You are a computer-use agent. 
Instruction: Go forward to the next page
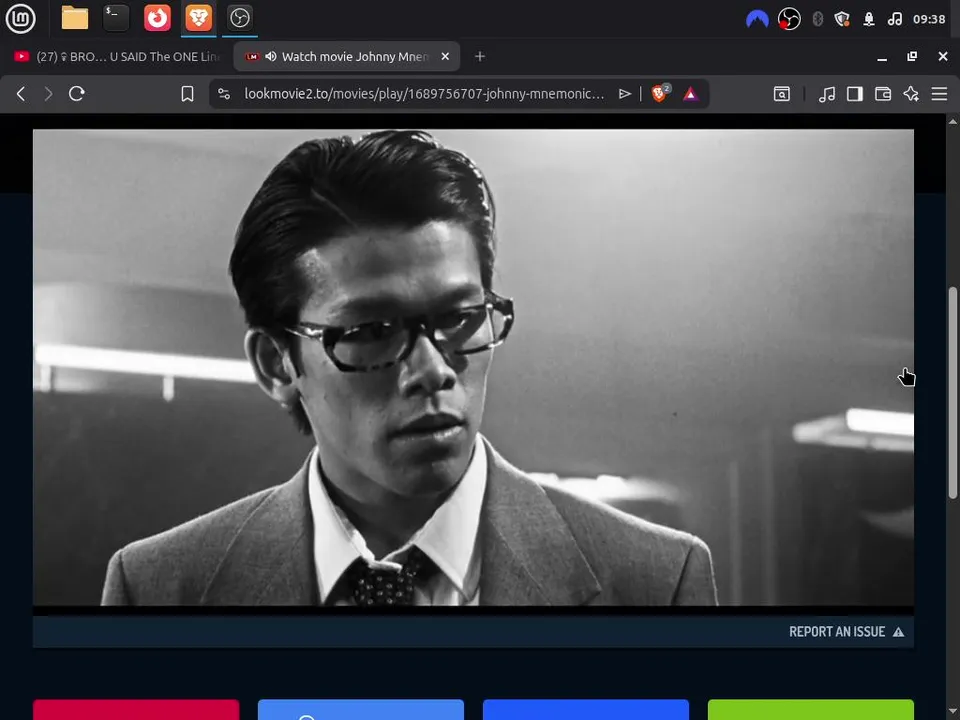pyautogui.click(x=48, y=94)
